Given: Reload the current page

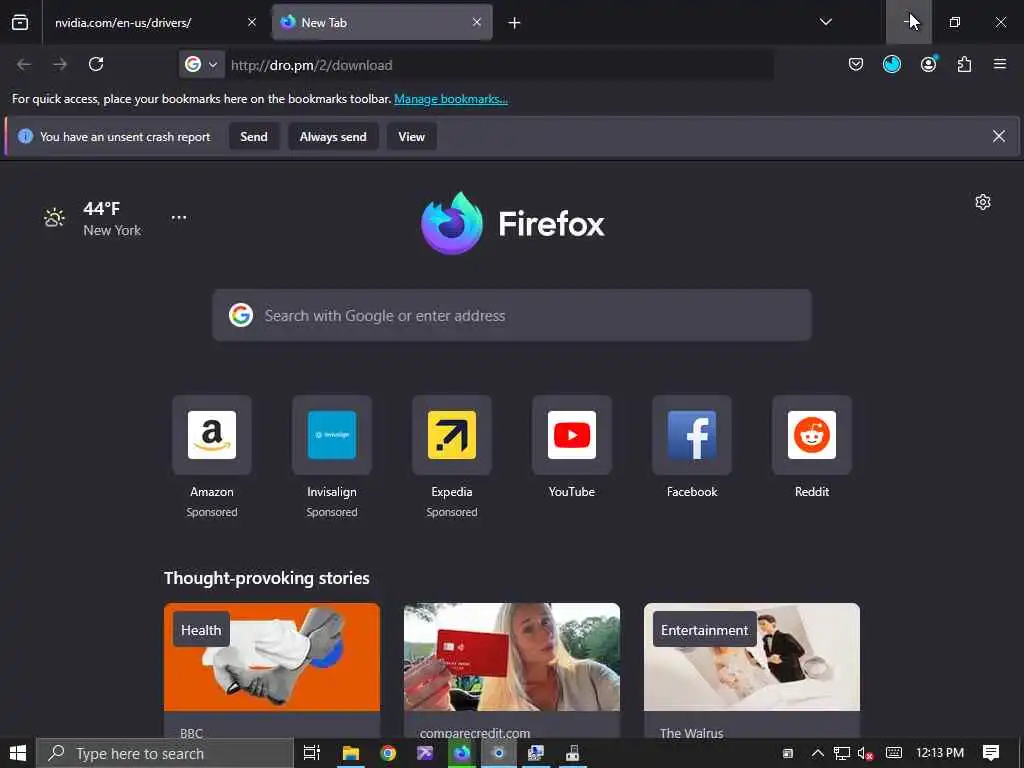Looking at the screenshot, I should tap(96, 64).
